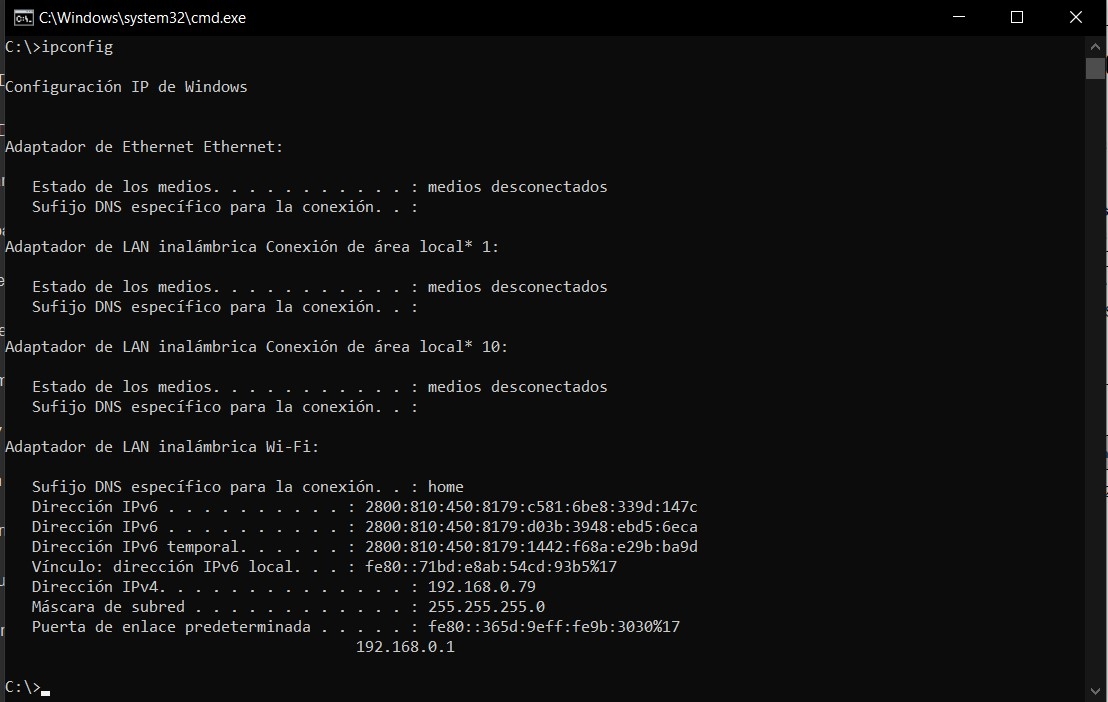Click the title text C:\Windows\system32\cmd.exe

(142, 18)
